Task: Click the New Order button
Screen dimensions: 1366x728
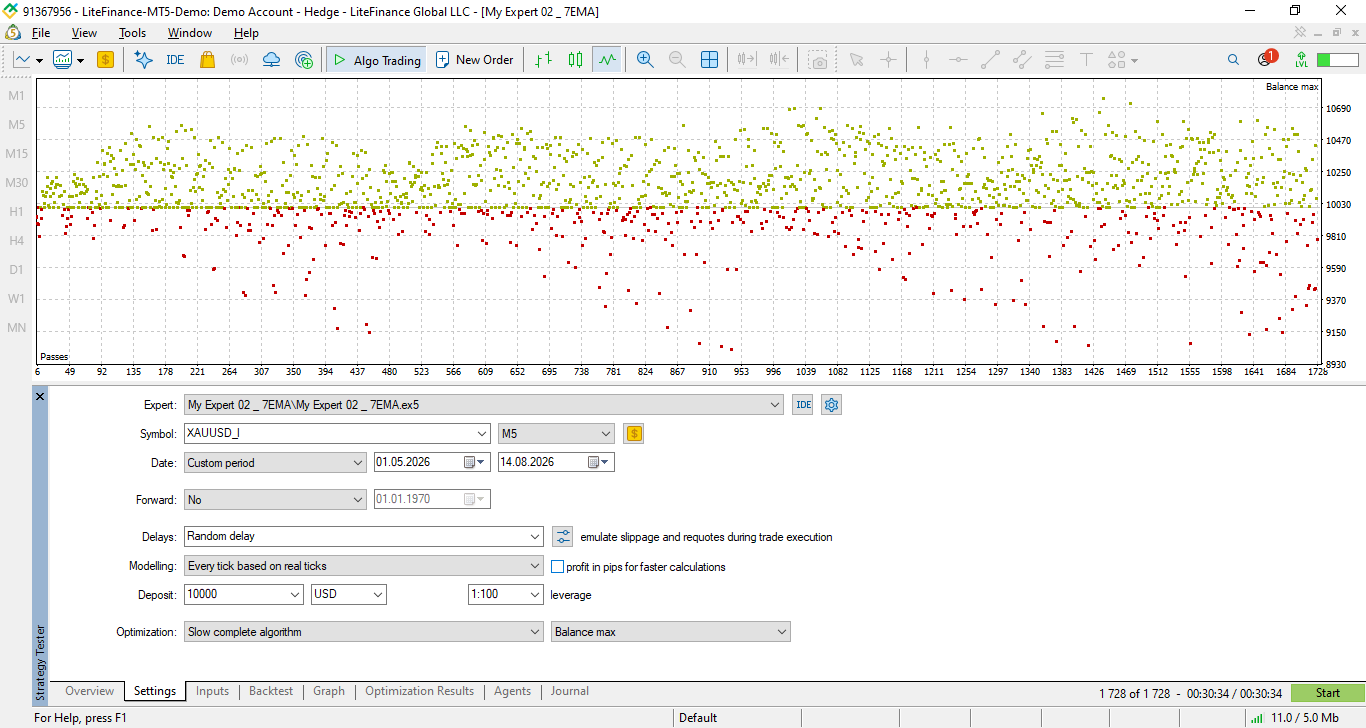Action: pos(474,60)
